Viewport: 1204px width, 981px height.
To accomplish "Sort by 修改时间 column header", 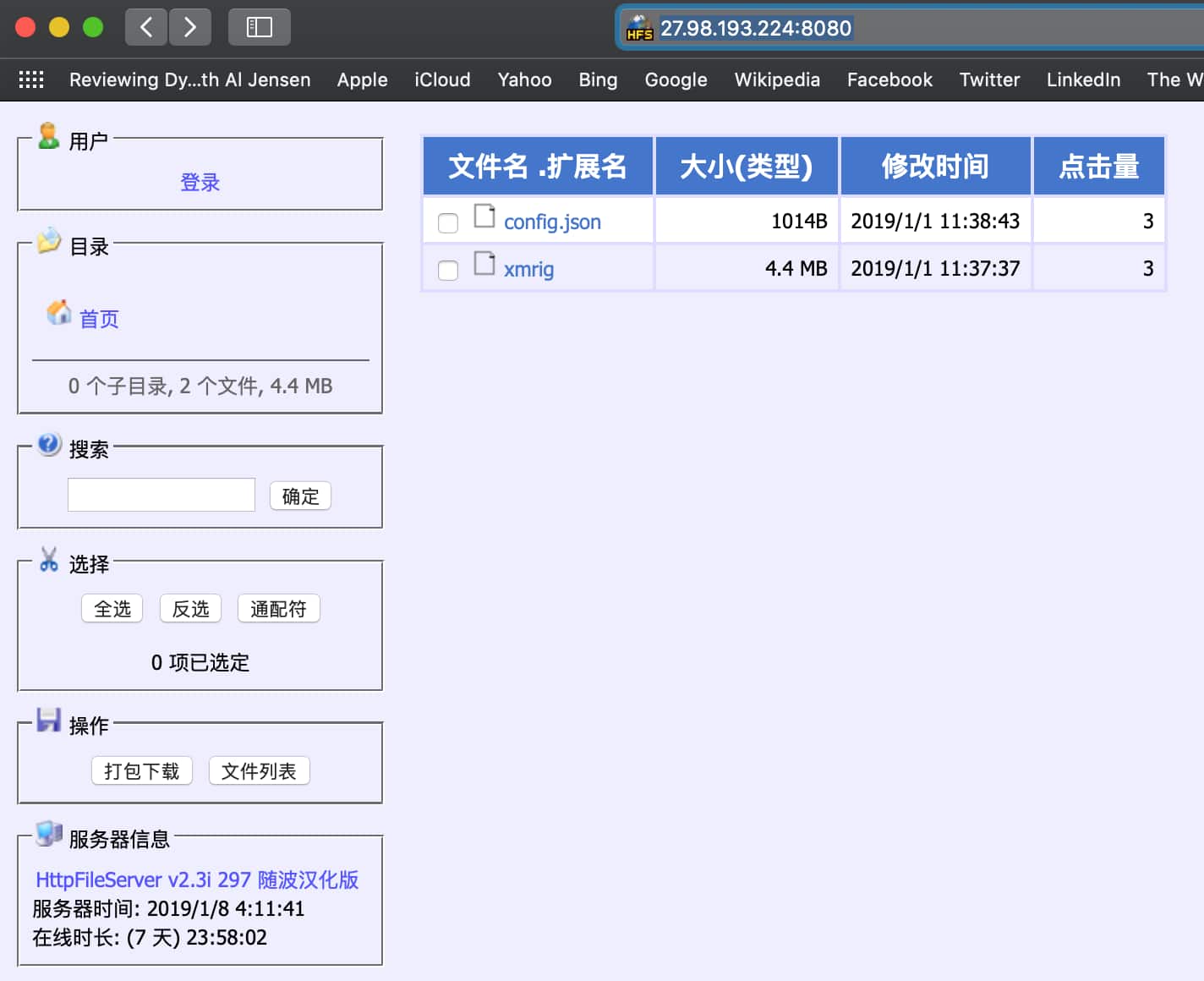I will 935,167.
